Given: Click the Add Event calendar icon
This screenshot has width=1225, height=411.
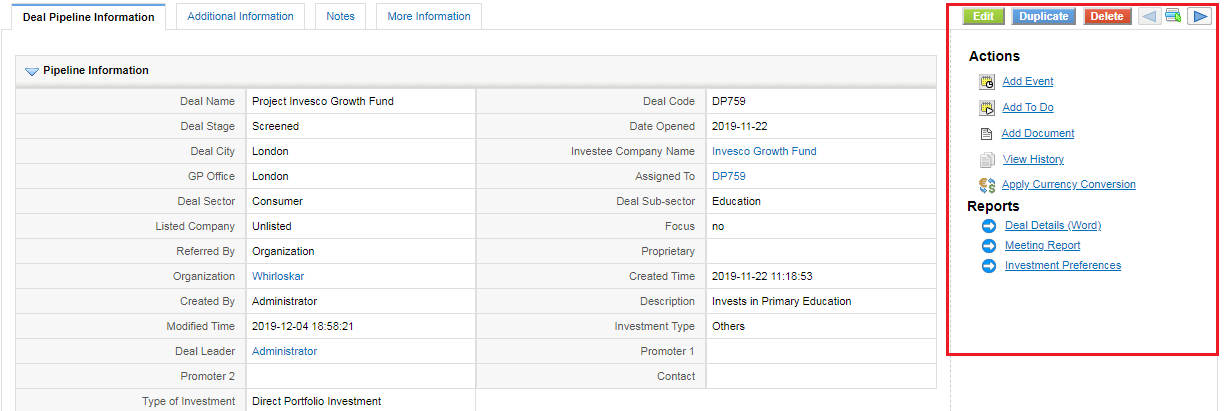Looking at the screenshot, I should (986, 82).
